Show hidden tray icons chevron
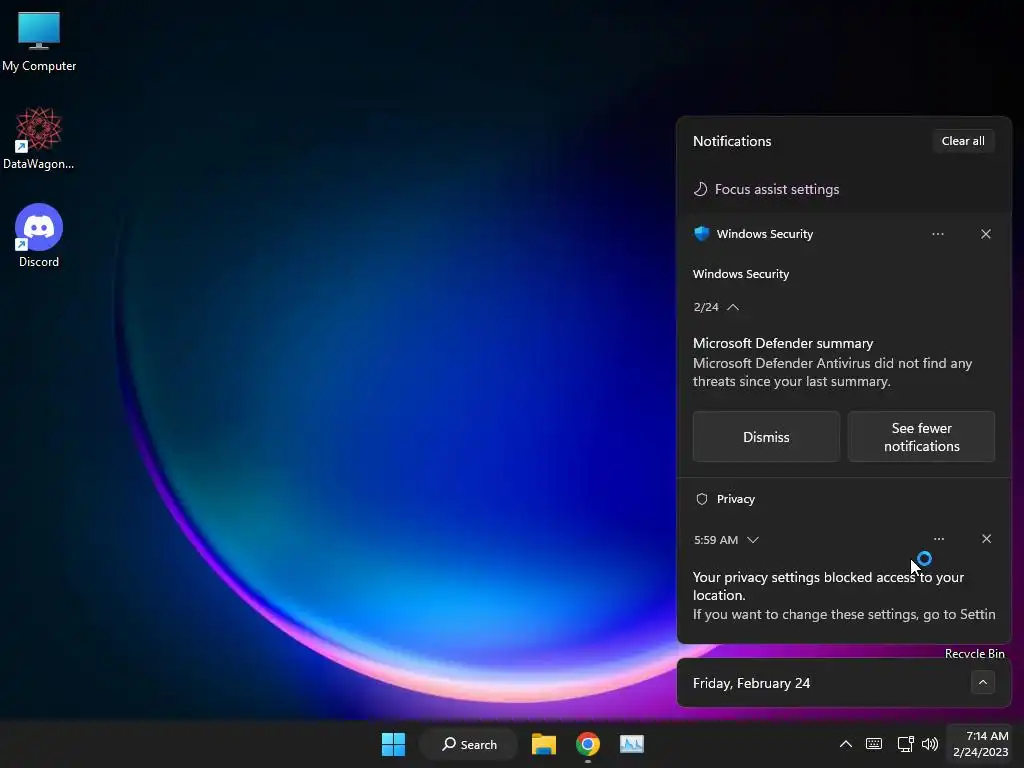Image resolution: width=1024 pixels, height=768 pixels. pos(845,744)
